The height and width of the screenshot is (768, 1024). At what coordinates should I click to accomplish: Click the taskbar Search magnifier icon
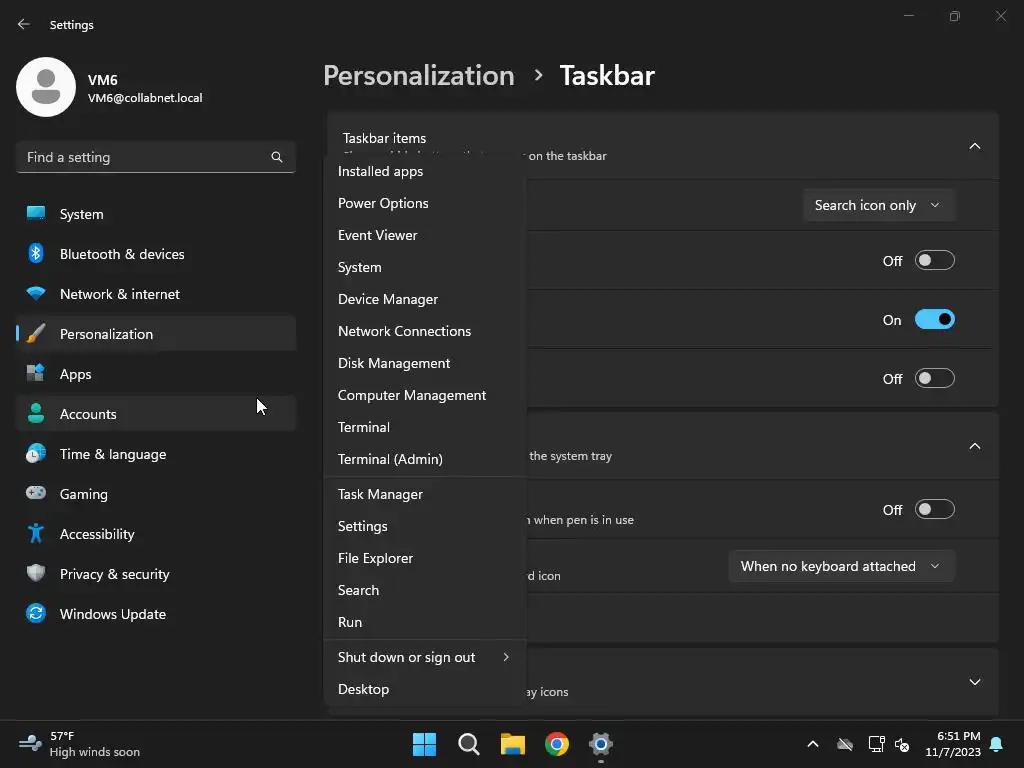(469, 744)
